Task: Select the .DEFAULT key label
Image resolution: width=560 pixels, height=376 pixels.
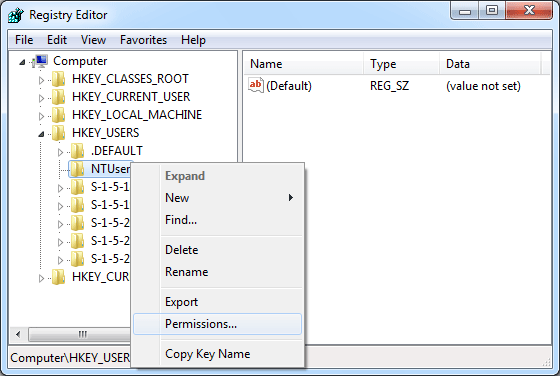Action: pos(117,151)
